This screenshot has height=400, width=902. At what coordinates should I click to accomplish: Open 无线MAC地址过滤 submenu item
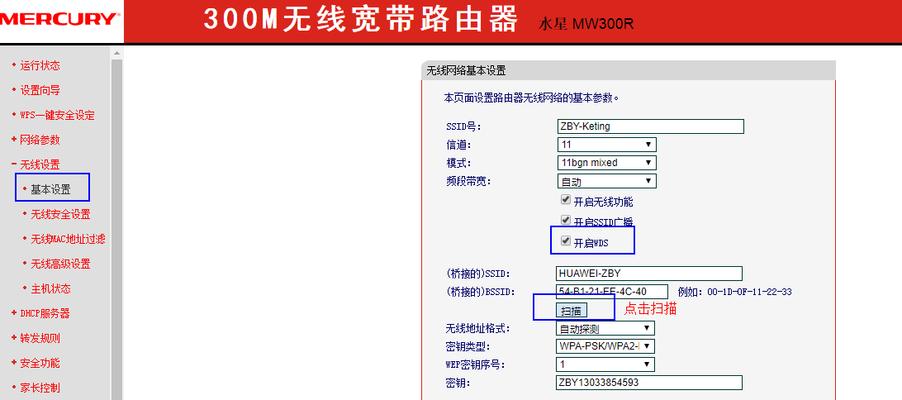68,239
